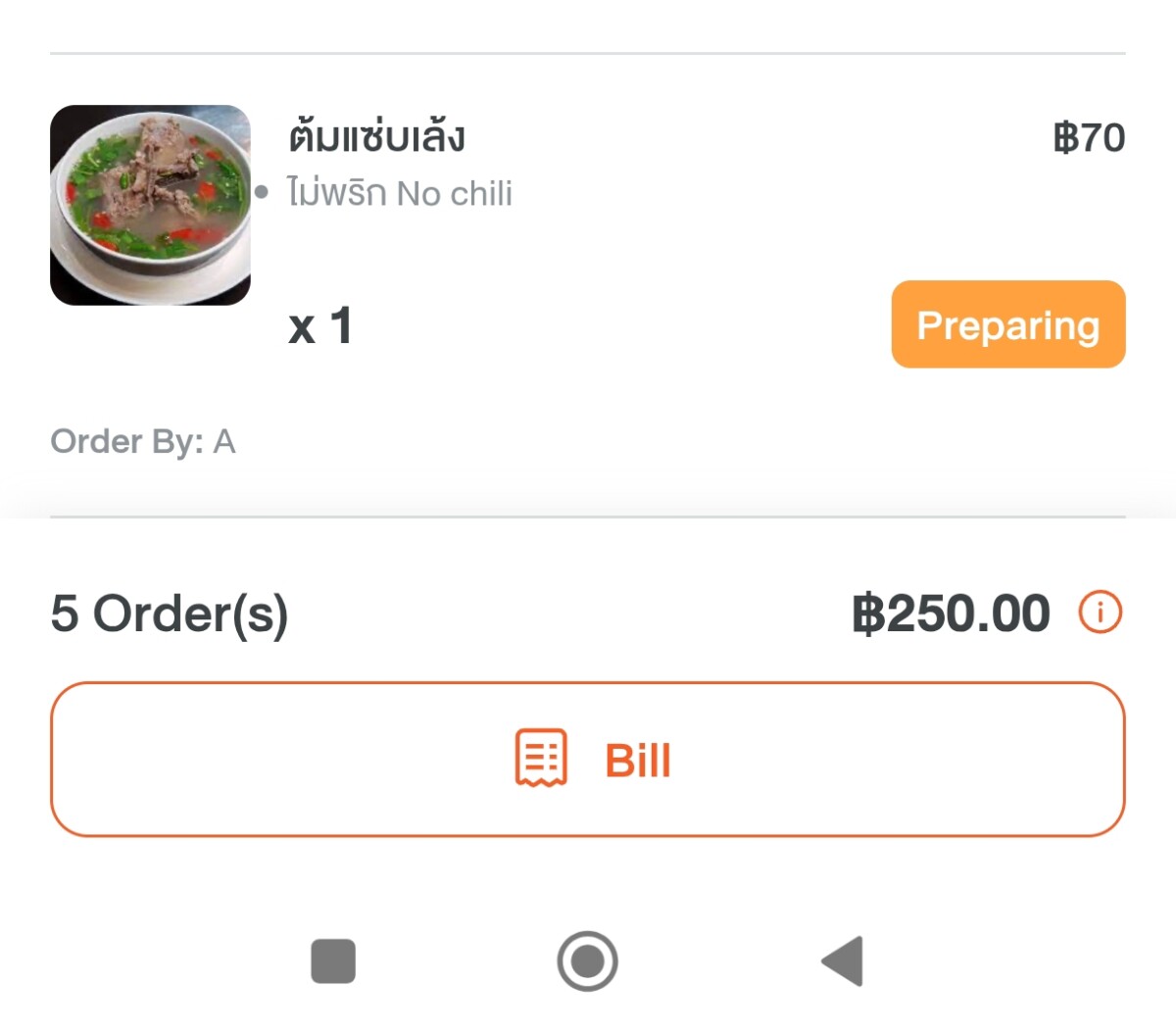The height and width of the screenshot is (1035, 1176).
Task: Tap the orange Preparing status badge
Action: point(1007,324)
